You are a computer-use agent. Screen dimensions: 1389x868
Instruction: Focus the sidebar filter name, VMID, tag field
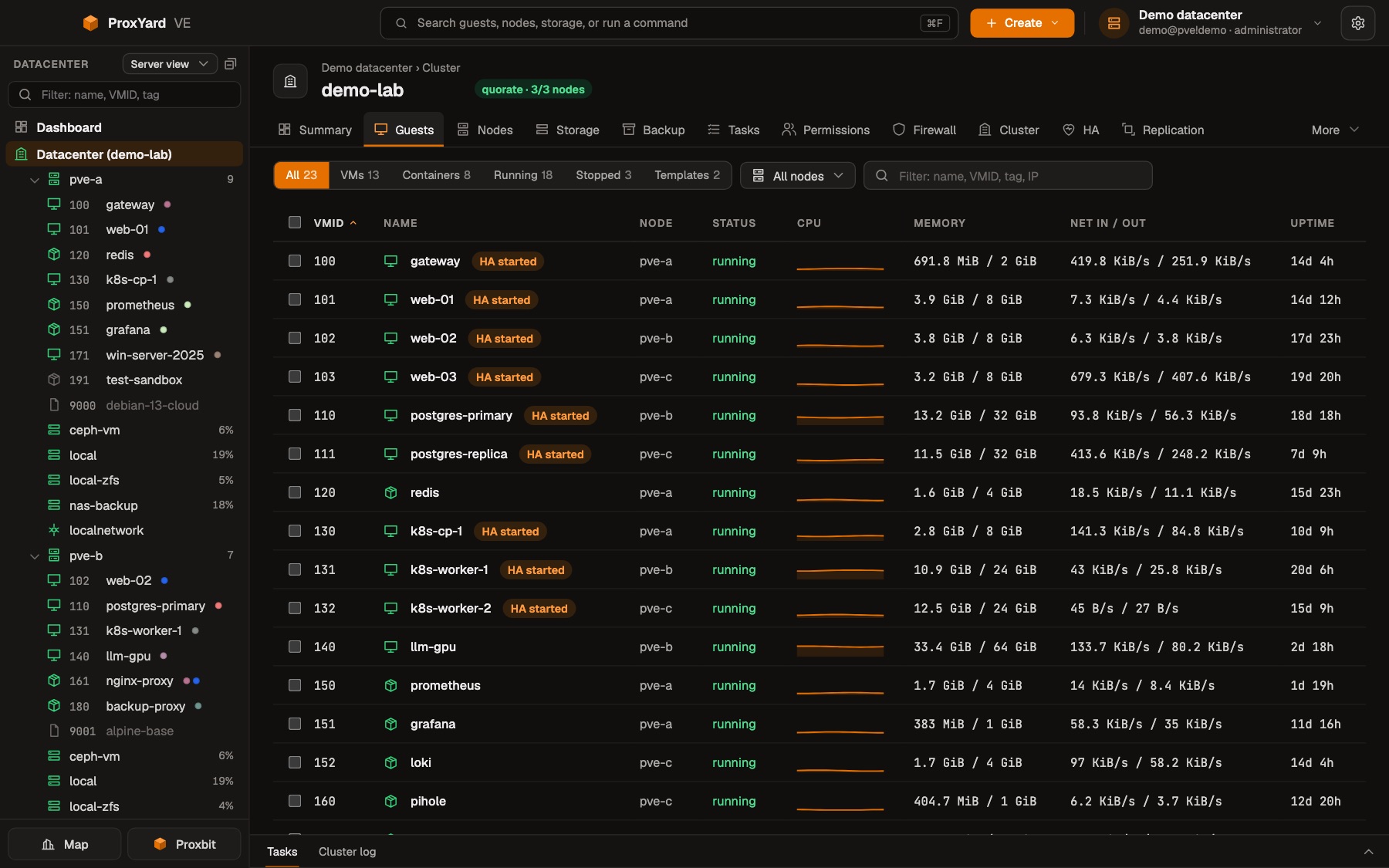click(124, 95)
